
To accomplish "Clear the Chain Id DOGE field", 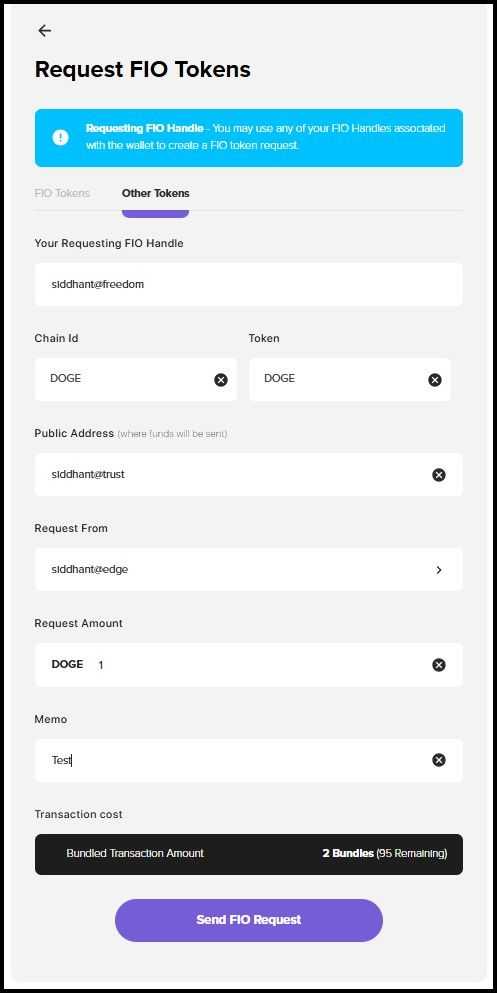I will pos(221,380).
